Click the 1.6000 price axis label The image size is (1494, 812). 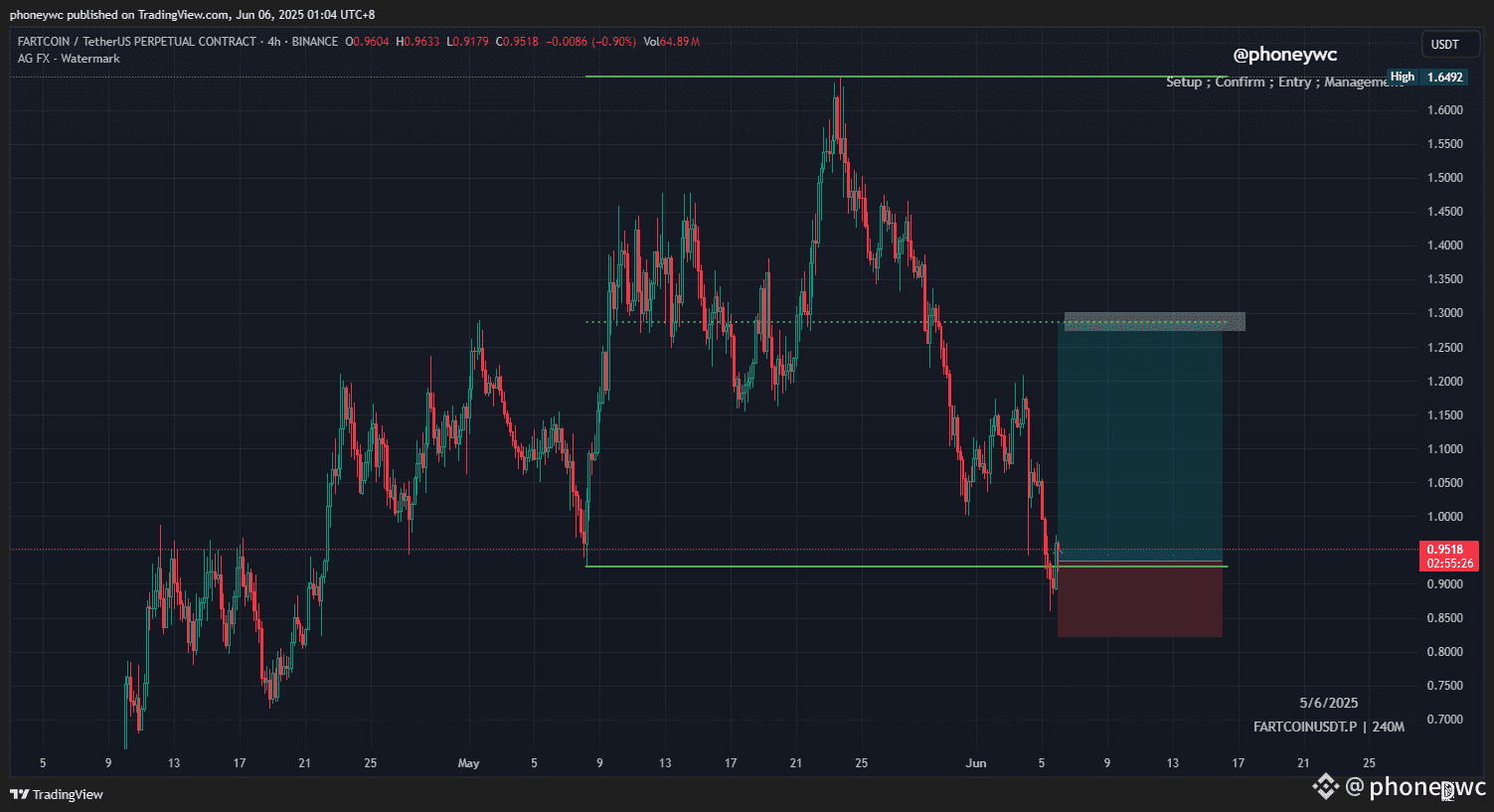pyautogui.click(x=1445, y=110)
